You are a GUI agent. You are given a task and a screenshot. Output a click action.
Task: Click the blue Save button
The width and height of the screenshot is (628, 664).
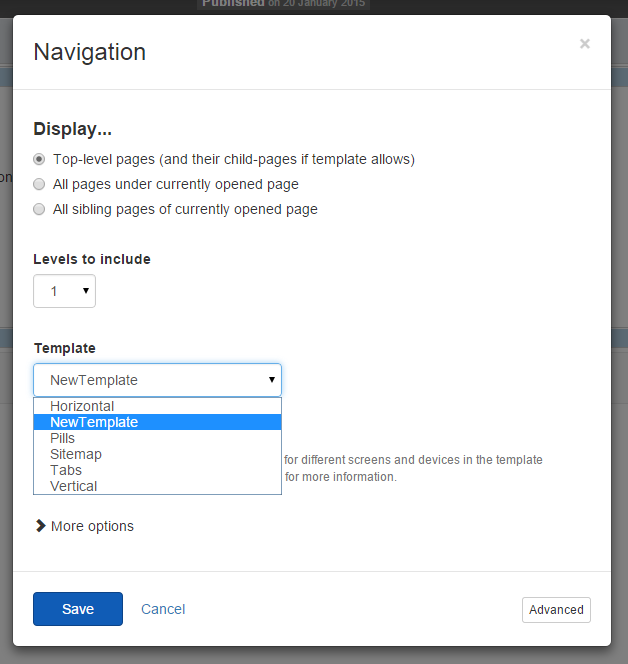[77, 609]
